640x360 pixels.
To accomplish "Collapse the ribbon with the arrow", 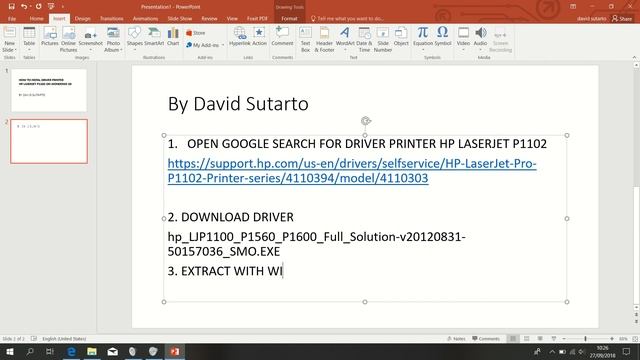I will [x=634, y=58].
